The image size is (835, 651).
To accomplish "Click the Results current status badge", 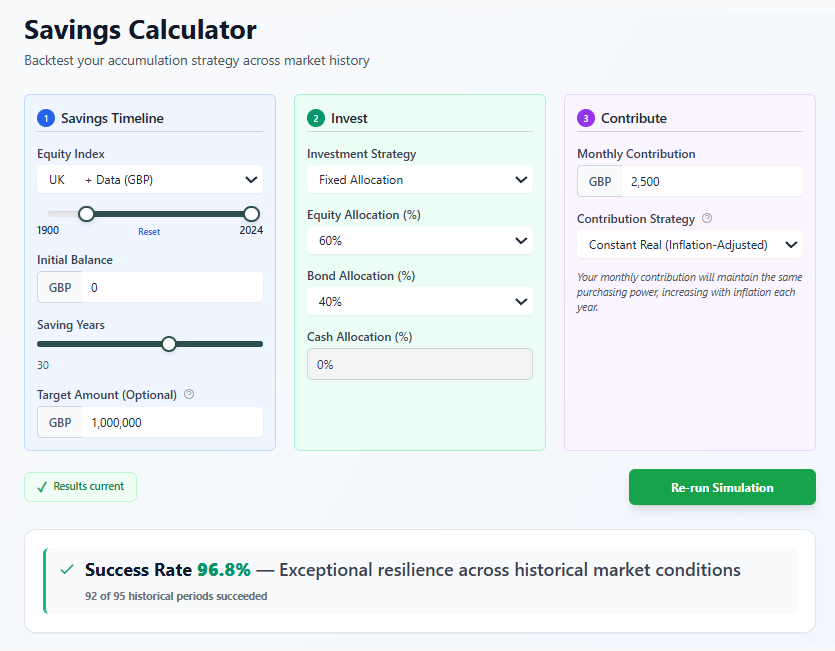I will [80, 487].
